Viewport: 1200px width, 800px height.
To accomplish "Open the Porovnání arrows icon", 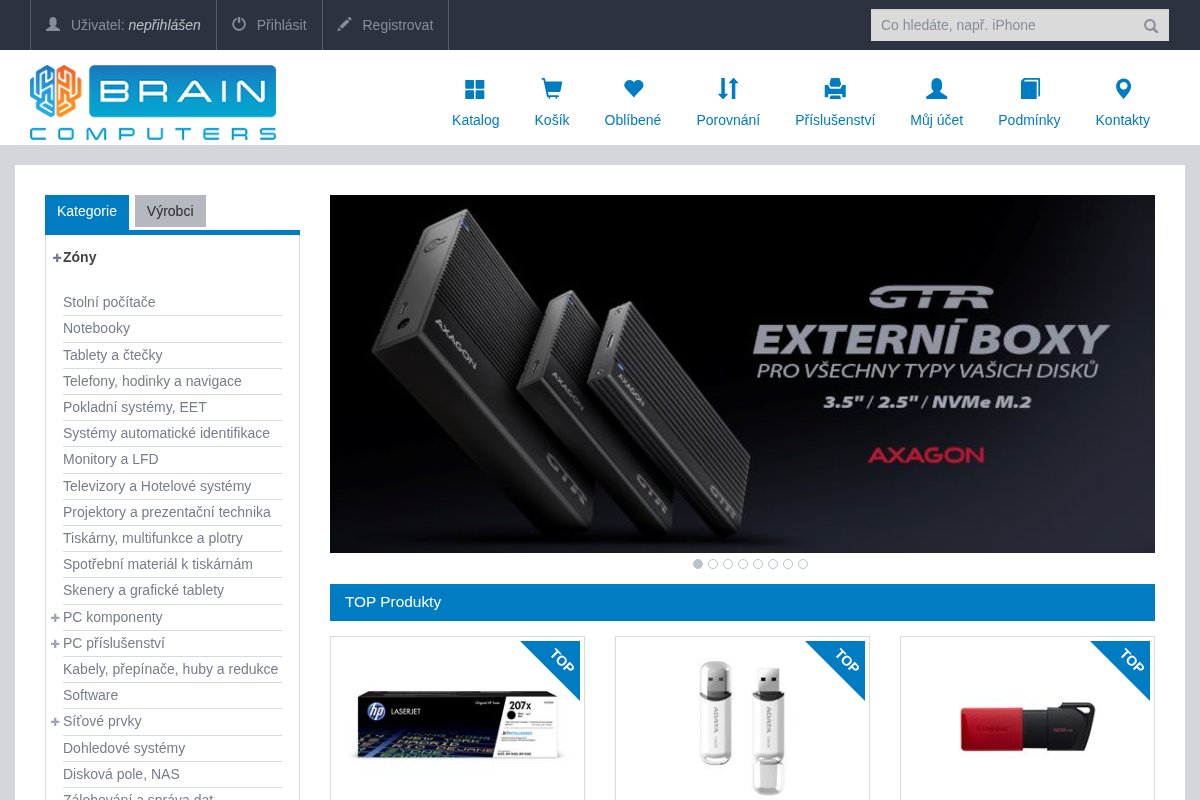I will click(728, 89).
